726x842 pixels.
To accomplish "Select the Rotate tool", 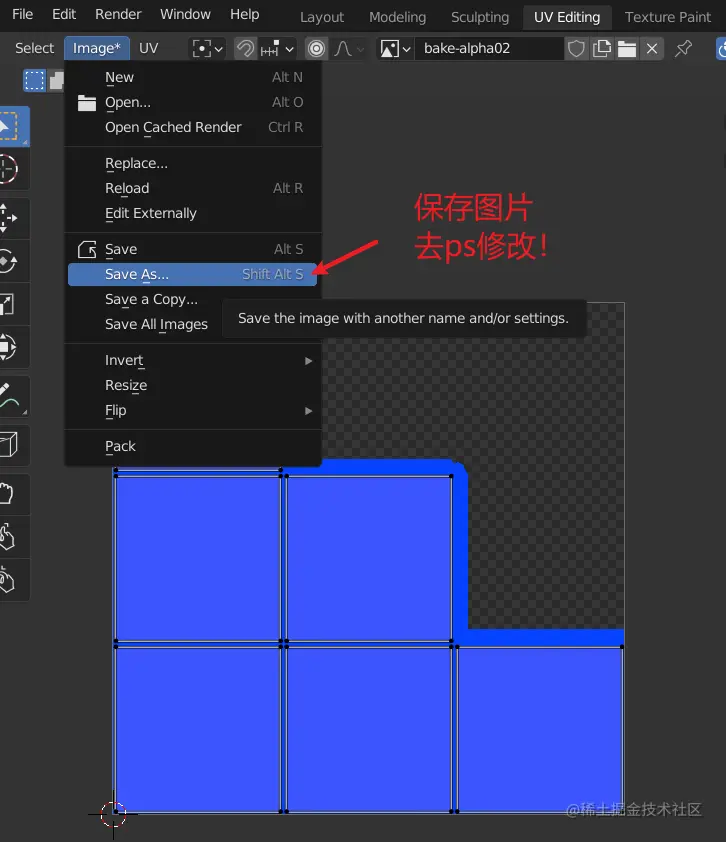I will 12,262.
